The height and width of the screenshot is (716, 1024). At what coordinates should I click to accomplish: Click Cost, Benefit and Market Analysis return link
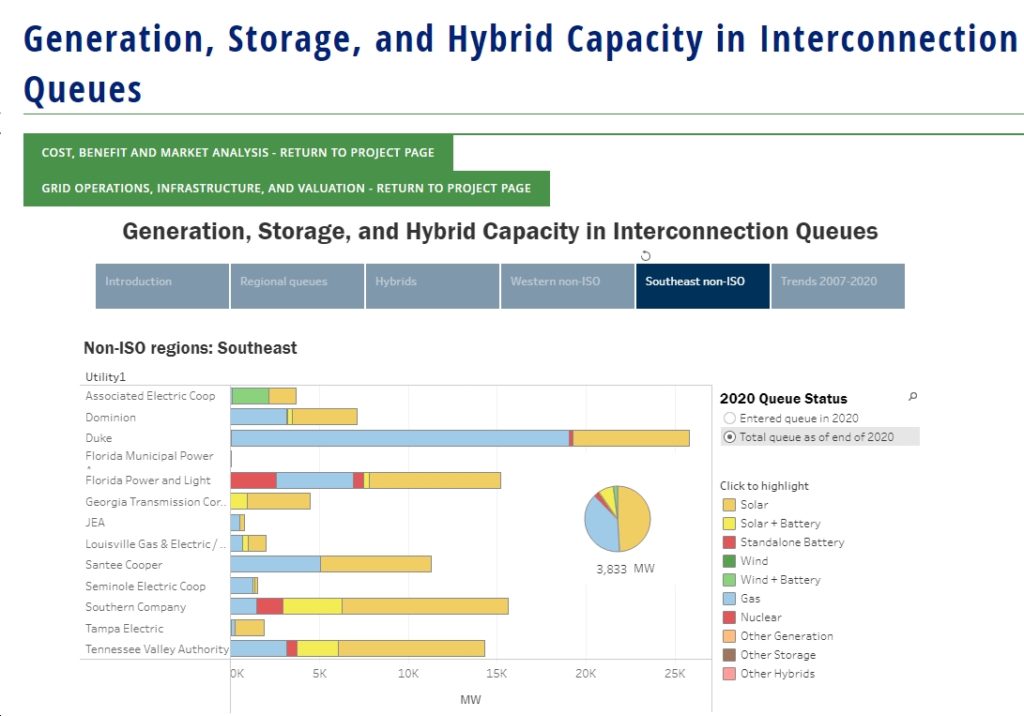tap(238, 152)
